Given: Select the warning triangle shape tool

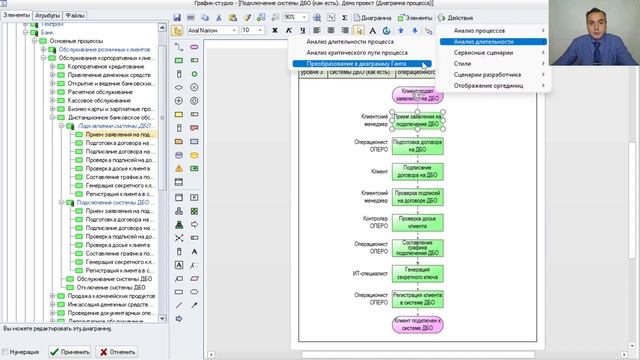Looking at the screenshot, I should (x=179, y=168).
